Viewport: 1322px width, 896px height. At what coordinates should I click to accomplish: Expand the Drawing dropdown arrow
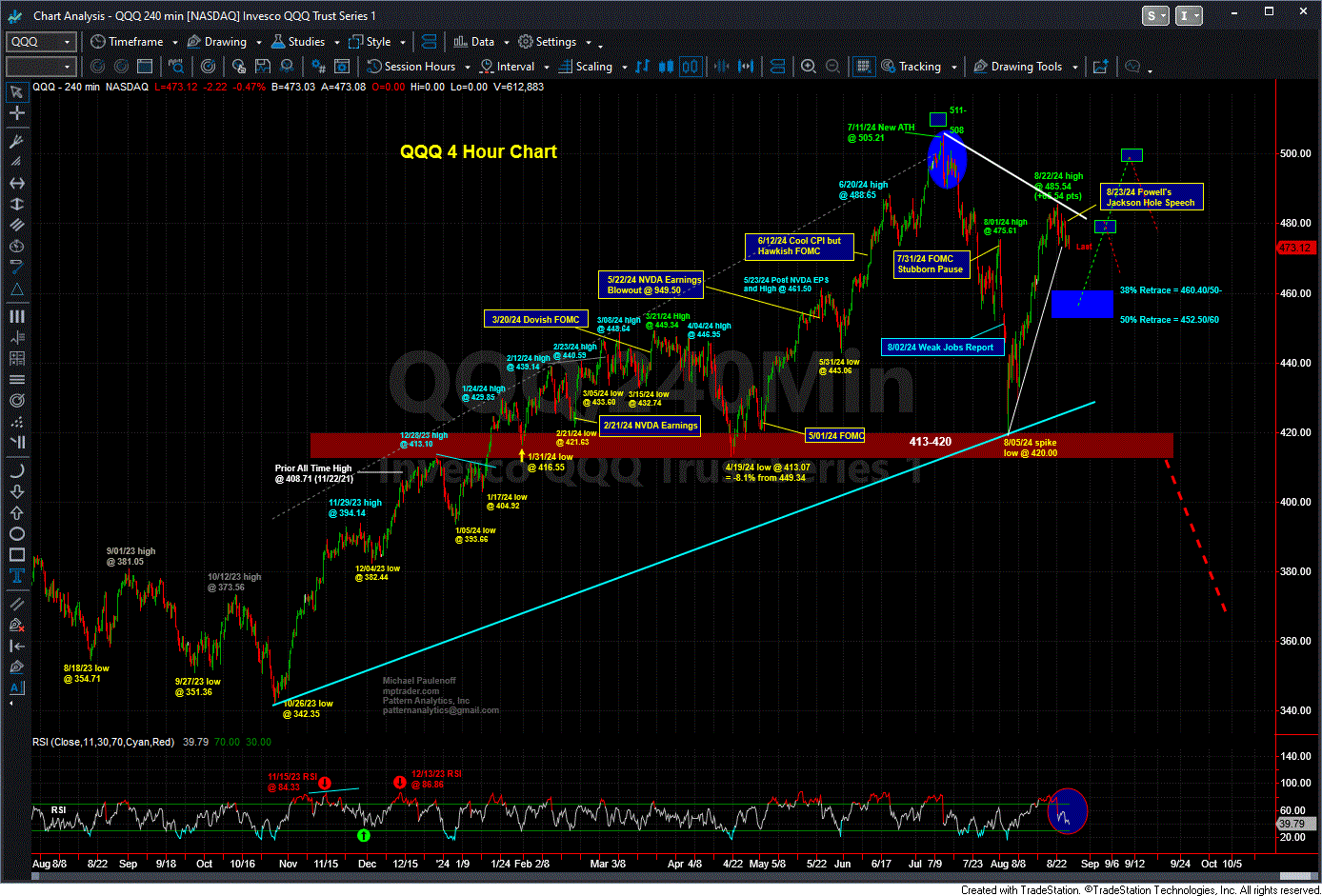[x=258, y=43]
